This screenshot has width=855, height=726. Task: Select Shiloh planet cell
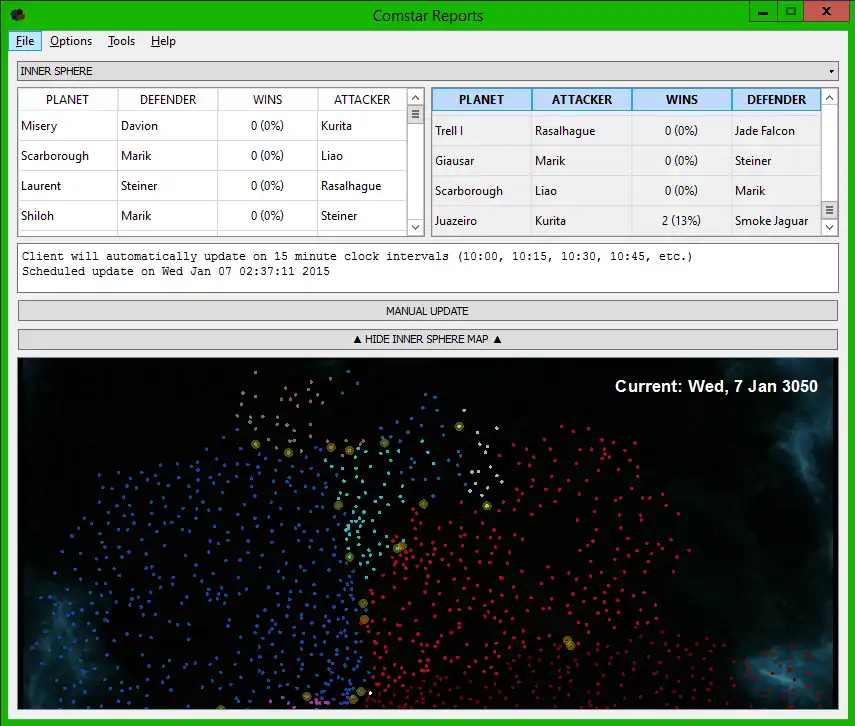click(68, 216)
